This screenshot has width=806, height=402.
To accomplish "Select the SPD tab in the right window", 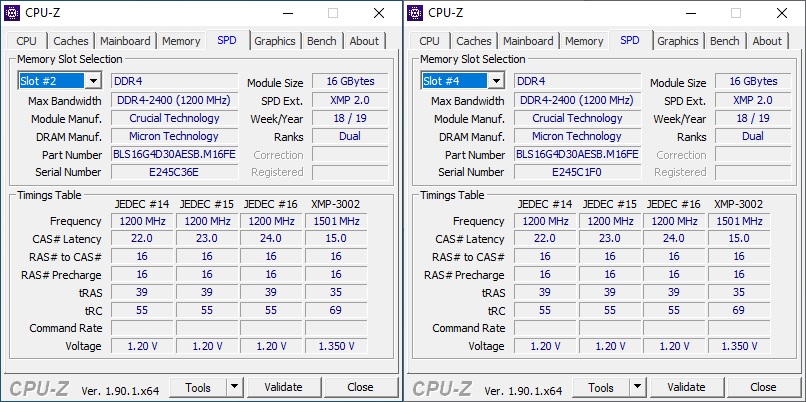I will pos(630,40).
